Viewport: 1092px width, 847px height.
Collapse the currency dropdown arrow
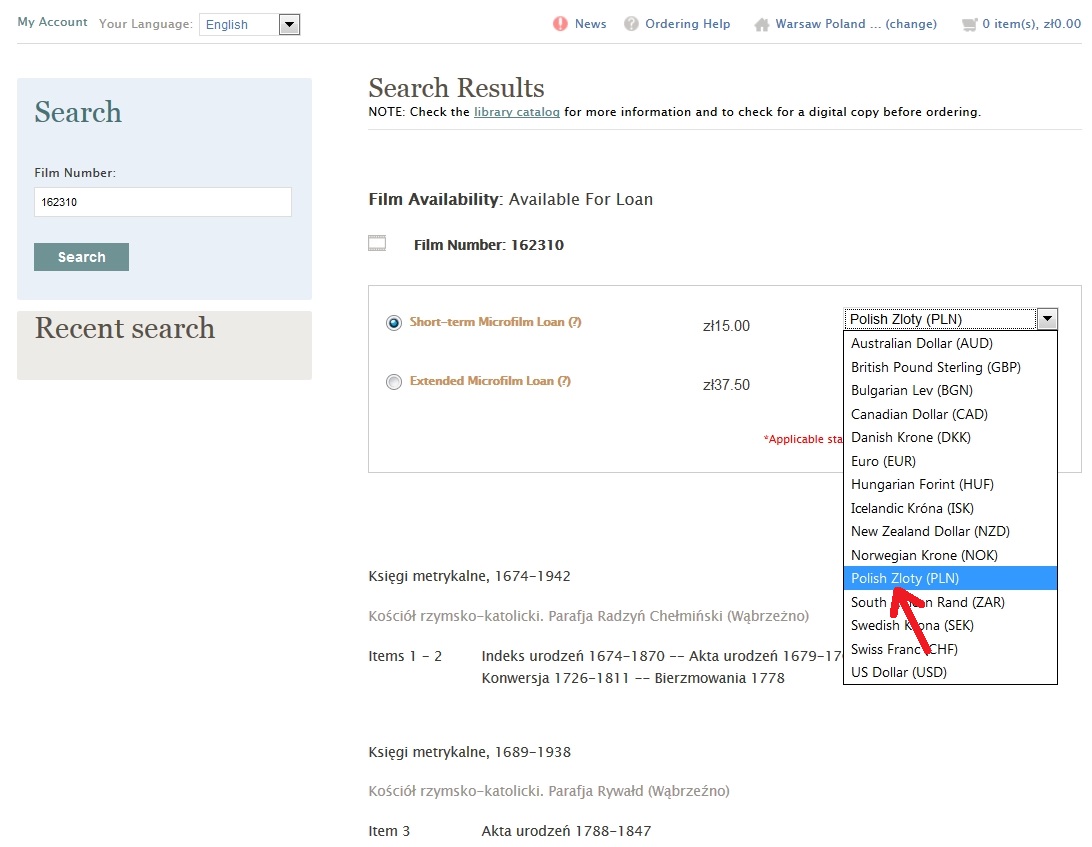coord(1047,319)
